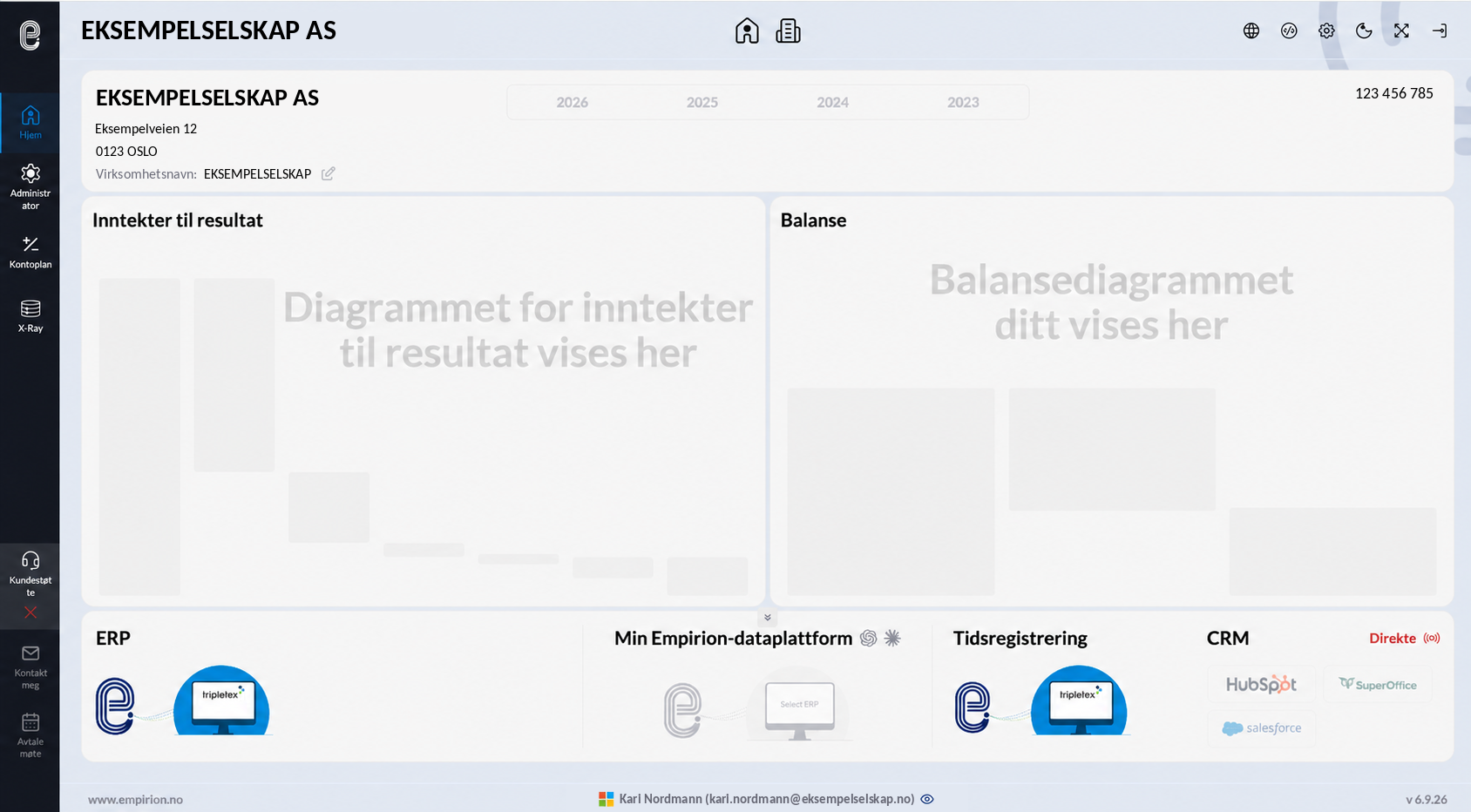Dismiss Kundestøtte with the red X

pyautogui.click(x=31, y=612)
